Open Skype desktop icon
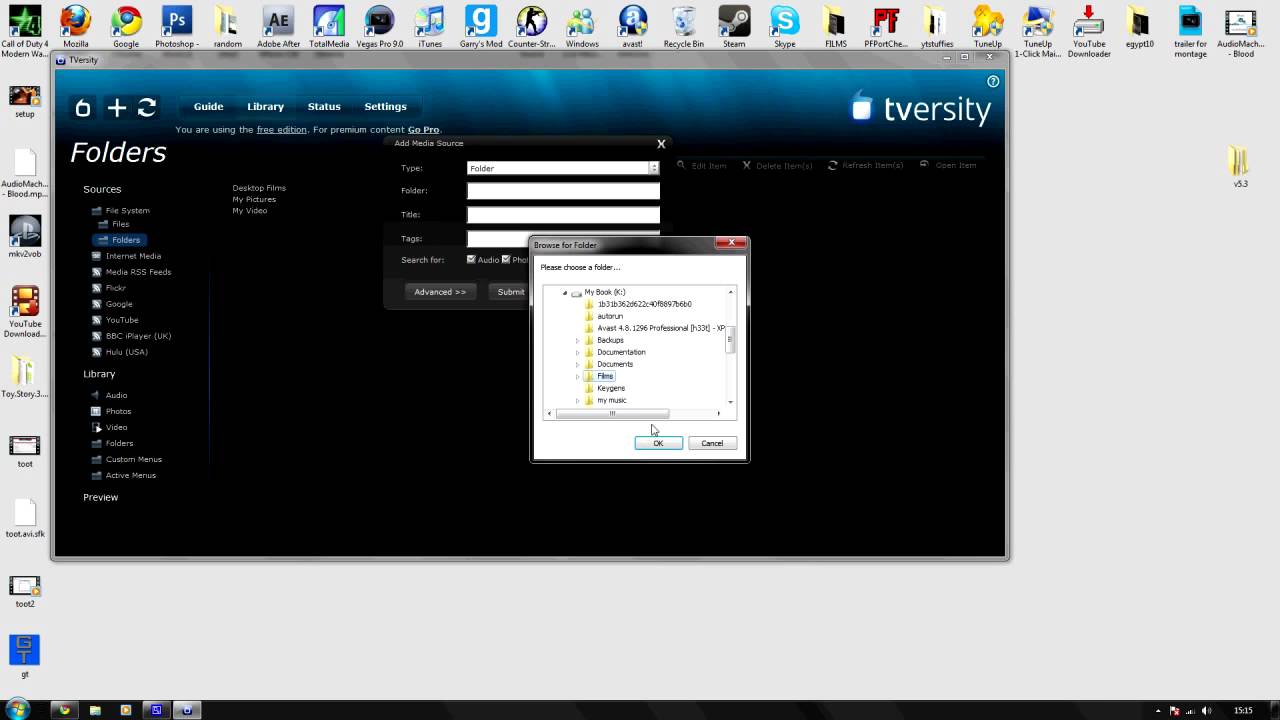Screen dimensions: 1280x720 tap(785, 27)
